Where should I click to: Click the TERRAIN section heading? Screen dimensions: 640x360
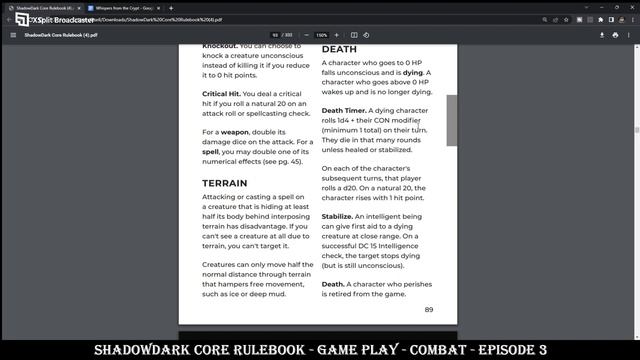click(x=224, y=183)
